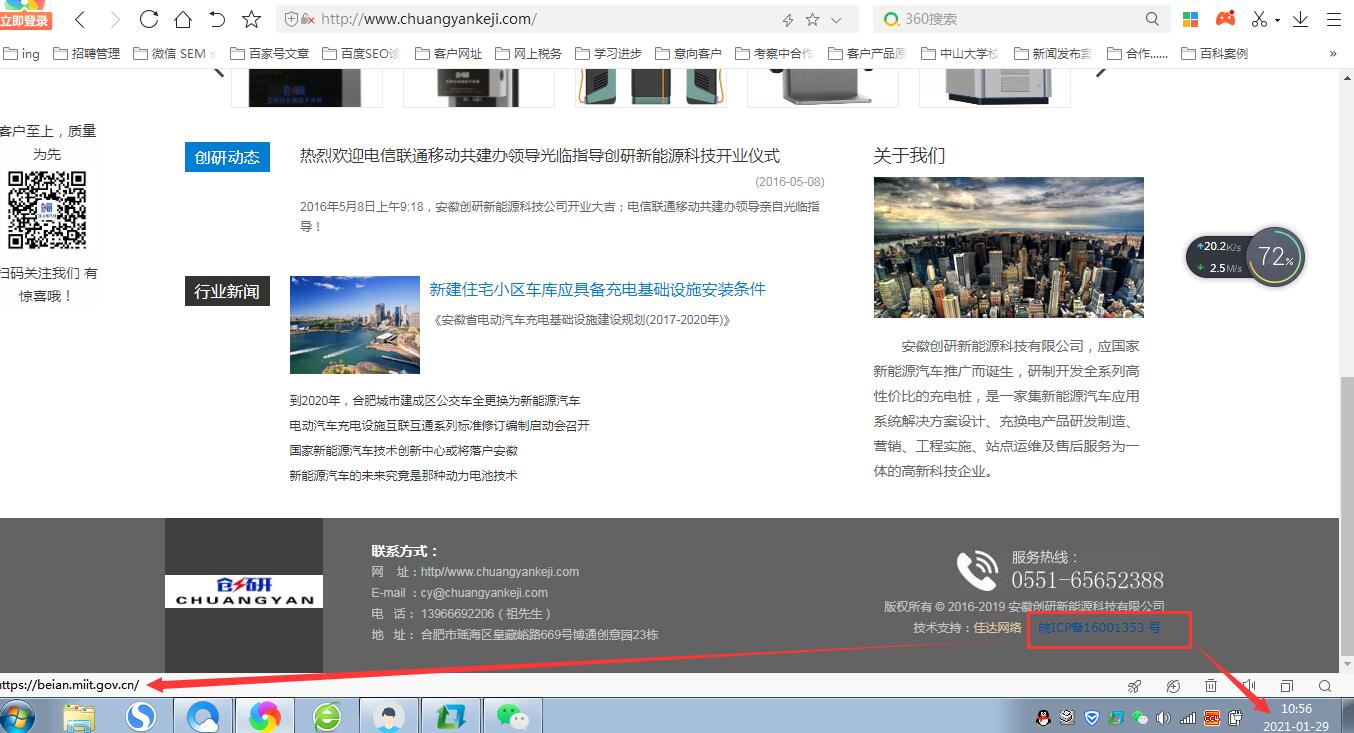Open WeChat from the Windows taskbar
This screenshot has width=1354, height=733.
pyautogui.click(x=512, y=714)
